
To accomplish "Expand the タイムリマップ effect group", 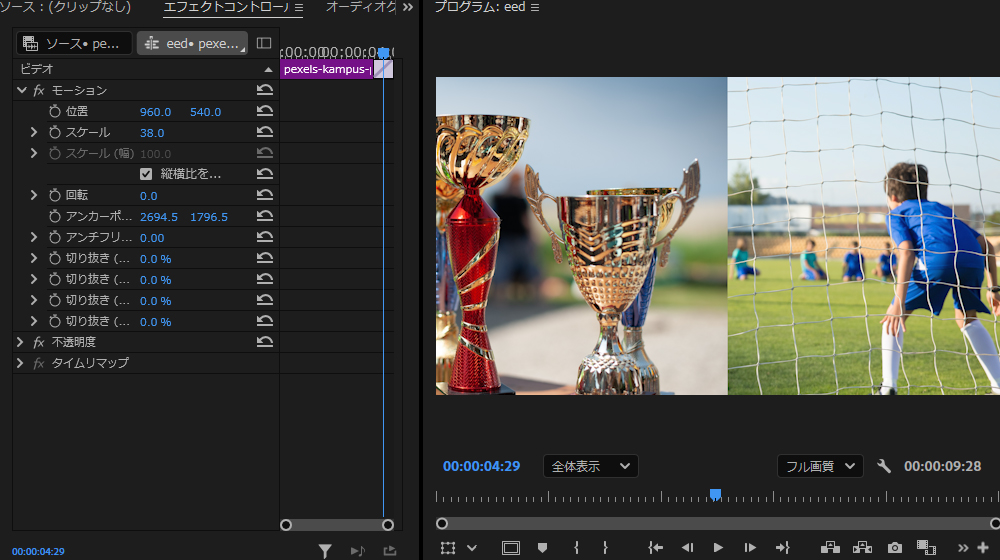I will [20, 363].
